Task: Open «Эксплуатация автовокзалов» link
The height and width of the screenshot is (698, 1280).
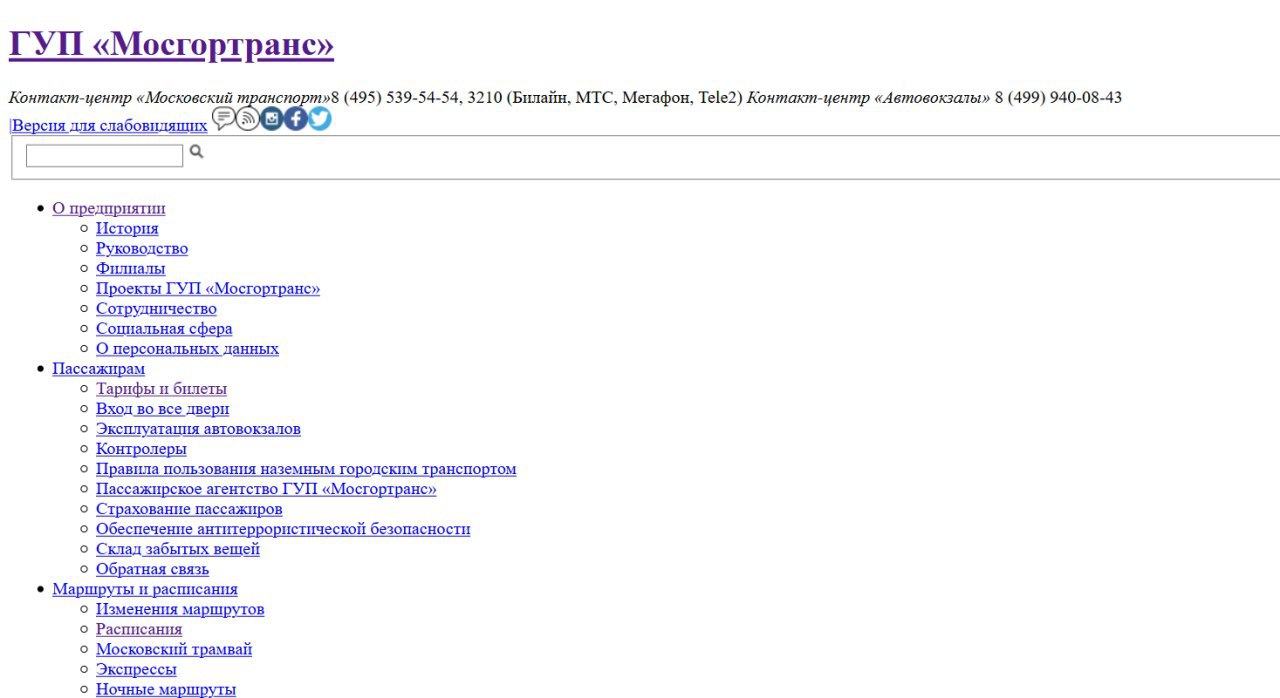Action: coord(198,428)
